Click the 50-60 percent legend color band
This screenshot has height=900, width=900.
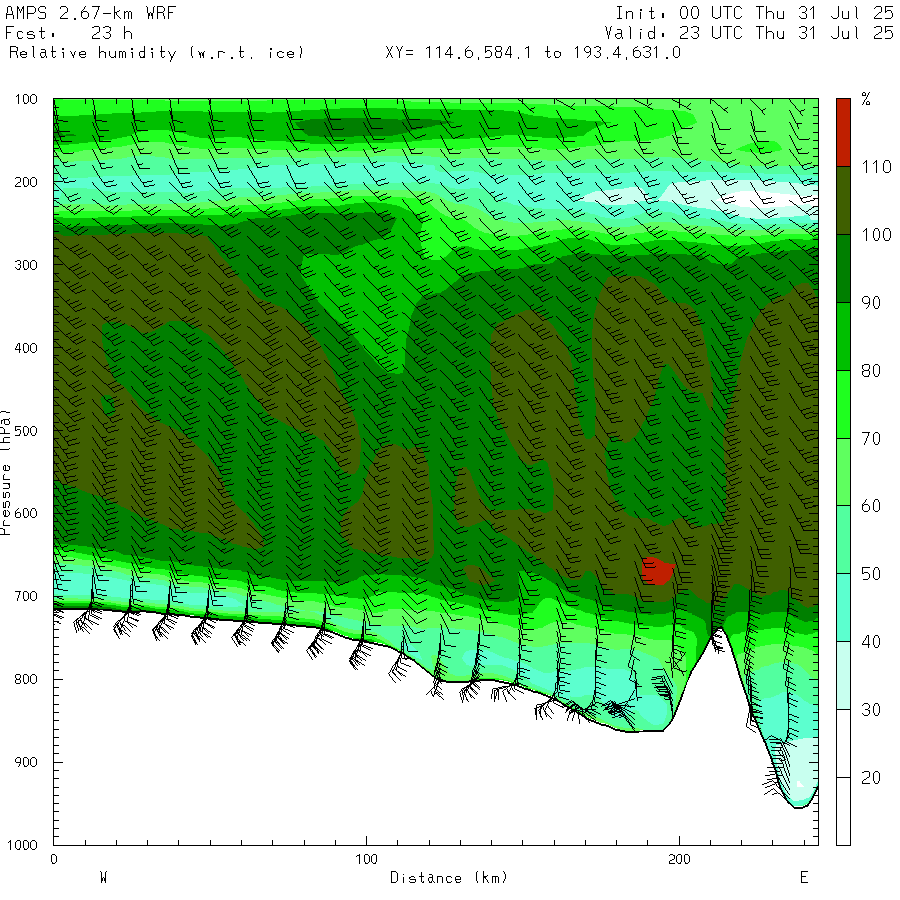pos(843,540)
